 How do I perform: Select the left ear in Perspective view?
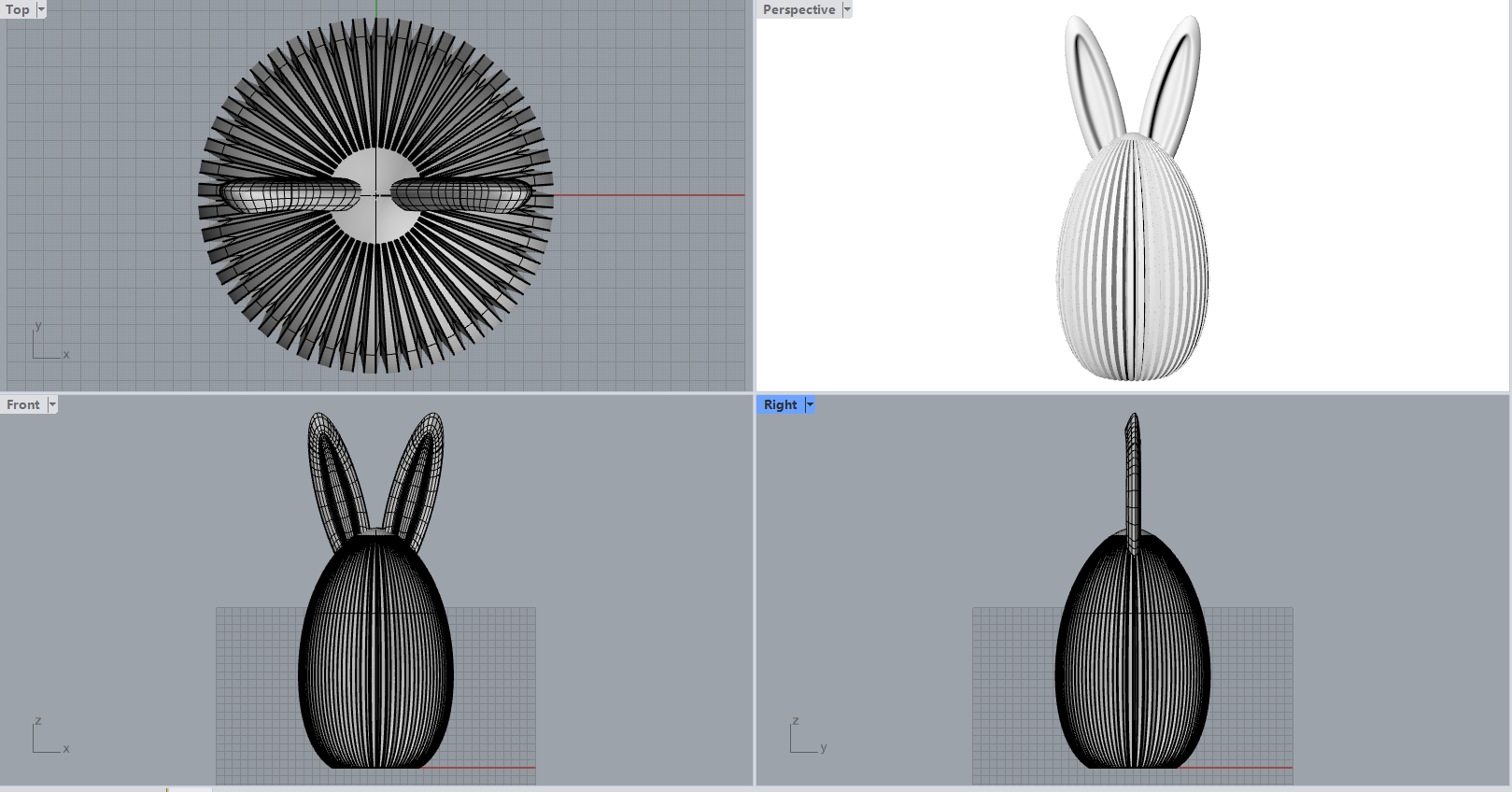1091,82
